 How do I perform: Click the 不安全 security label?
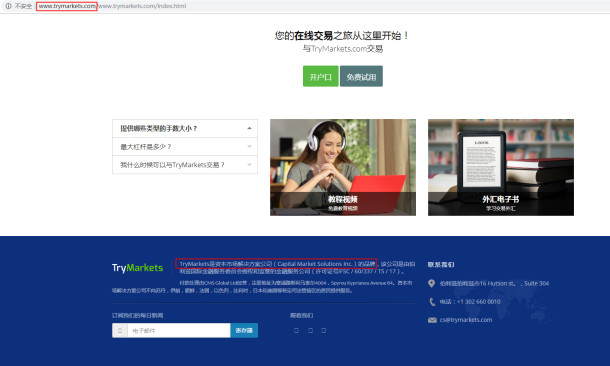point(23,6)
